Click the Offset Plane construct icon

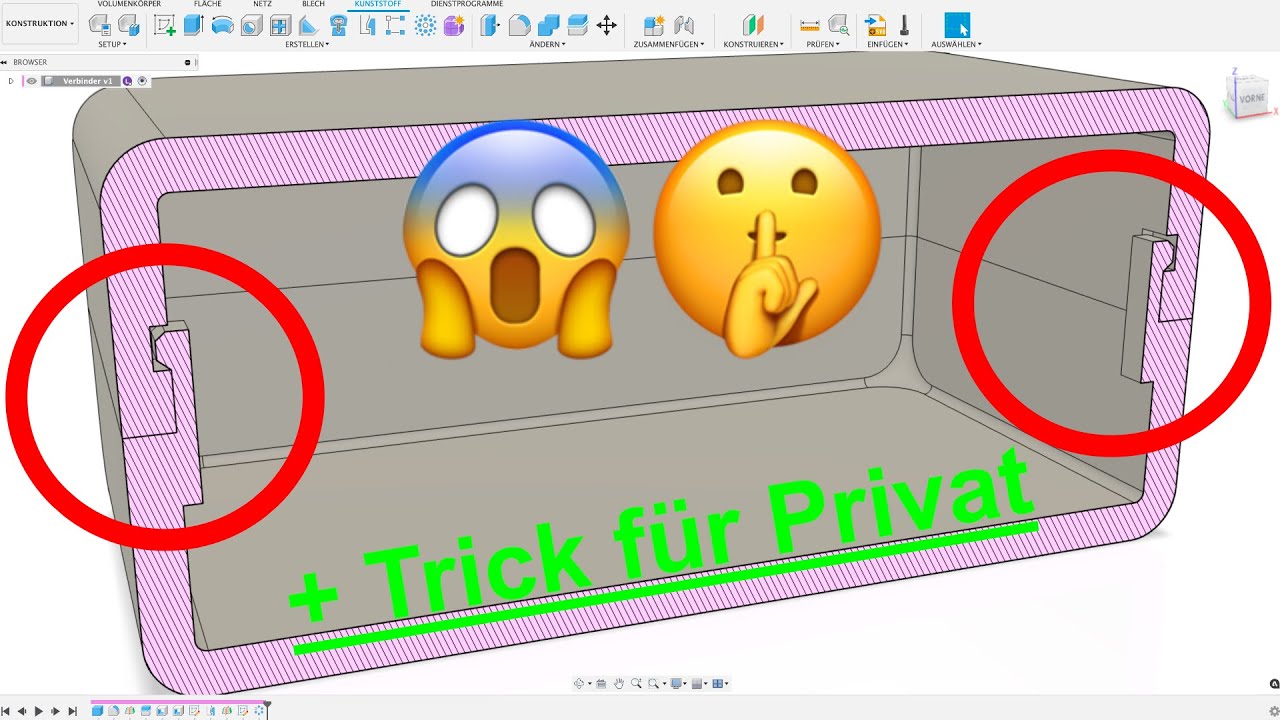coord(753,26)
